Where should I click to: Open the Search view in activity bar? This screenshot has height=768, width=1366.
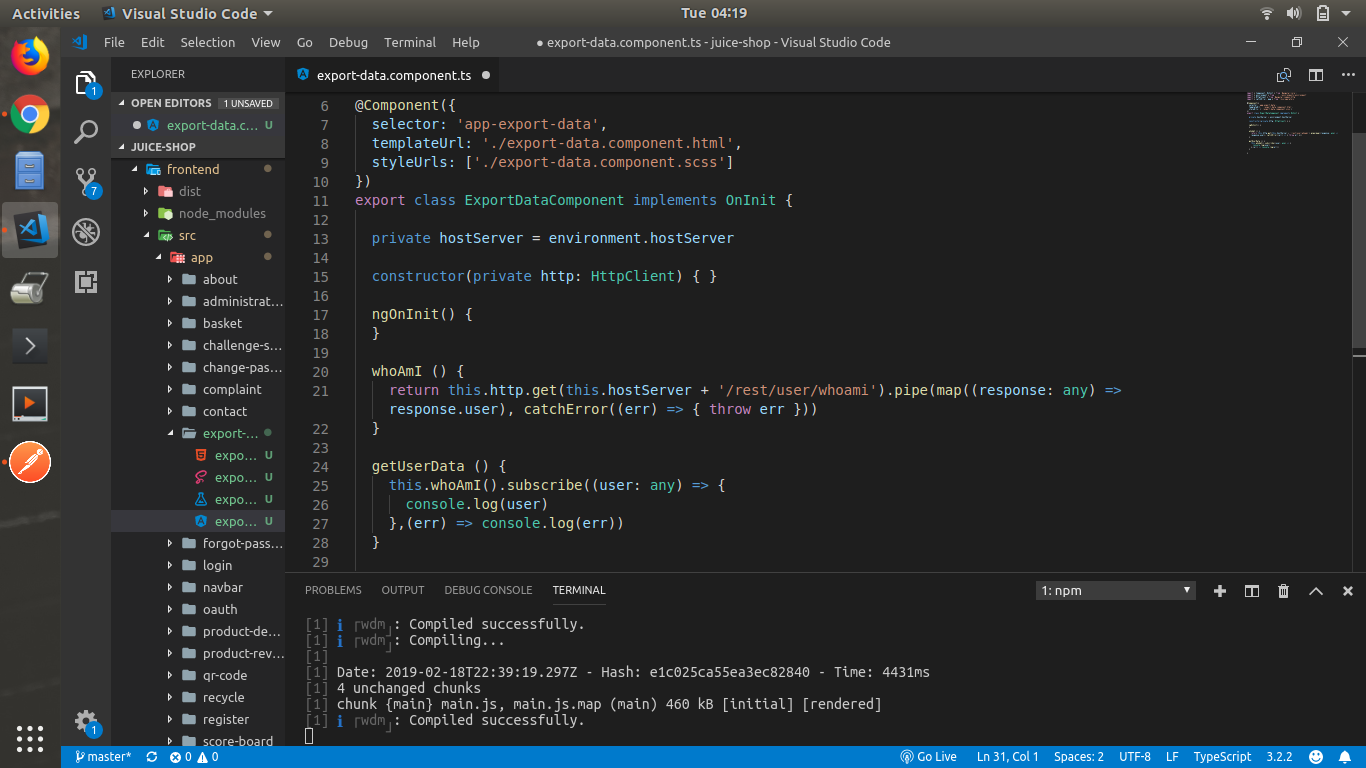pos(86,131)
